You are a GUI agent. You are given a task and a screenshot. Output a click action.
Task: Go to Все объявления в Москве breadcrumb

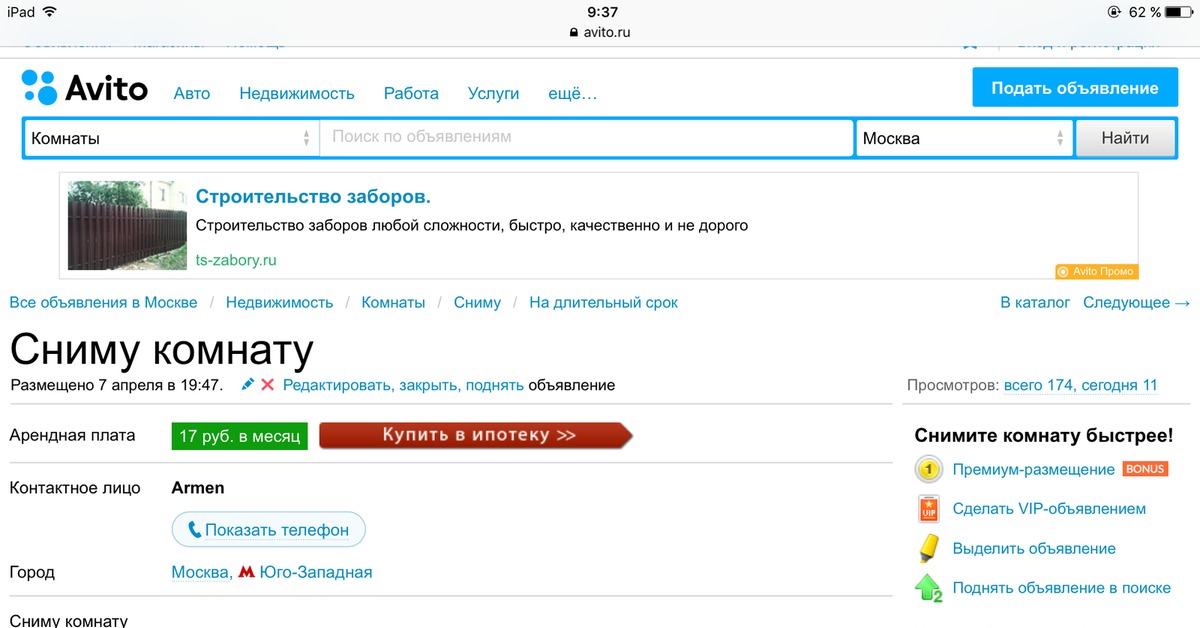104,302
